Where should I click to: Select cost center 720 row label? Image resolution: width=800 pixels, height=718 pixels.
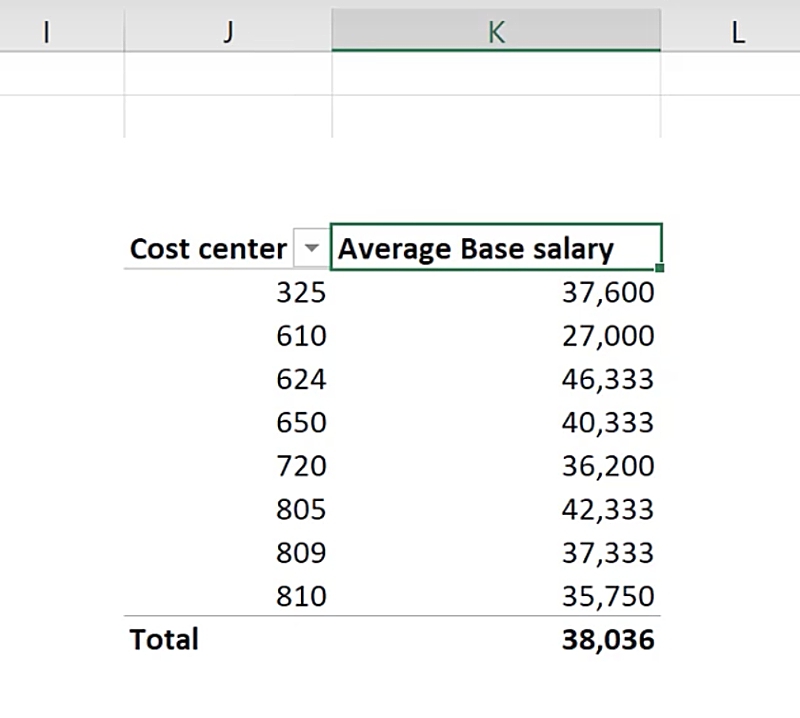coord(301,466)
